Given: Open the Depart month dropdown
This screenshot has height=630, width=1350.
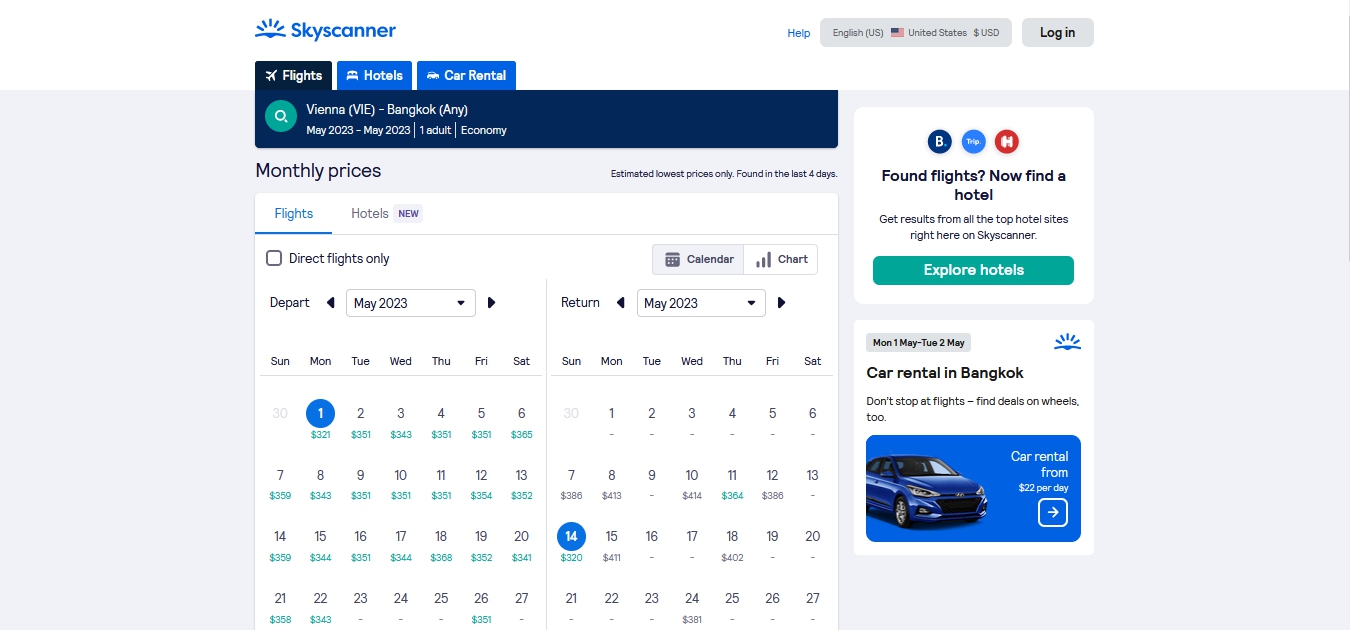Looking at the screenshot, I should (411, 303).
